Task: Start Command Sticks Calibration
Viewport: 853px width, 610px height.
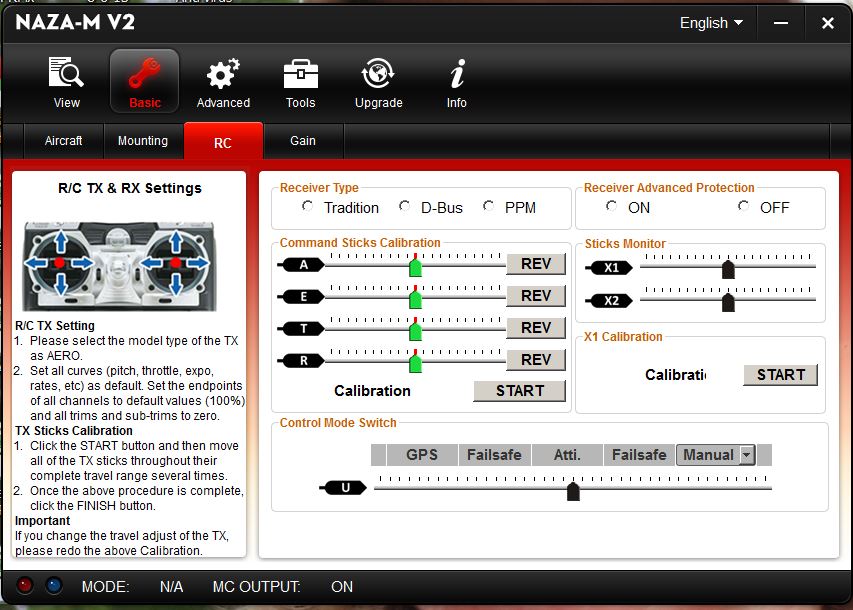Action: [520, 391]
